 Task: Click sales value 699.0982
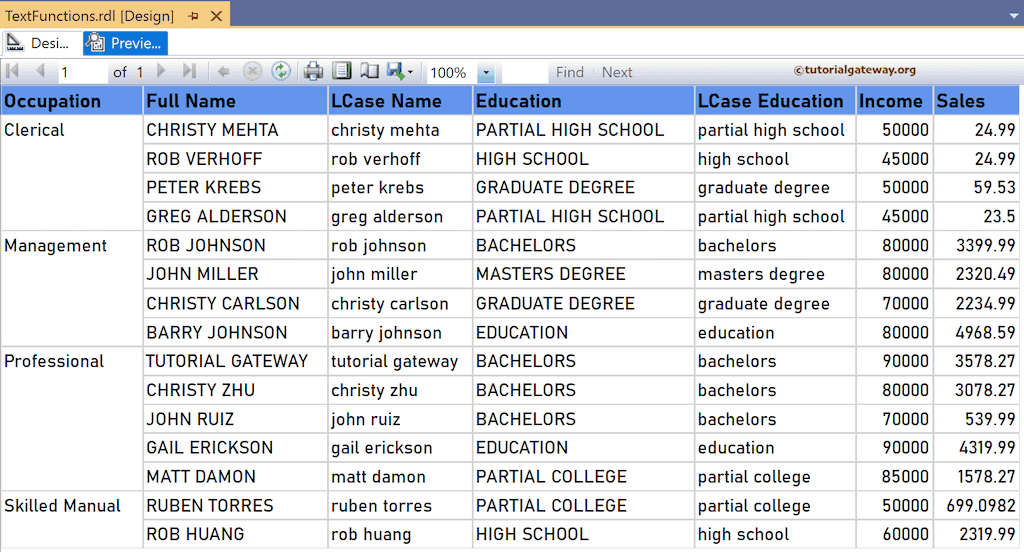pyautogui.click(x=976, y=505)
